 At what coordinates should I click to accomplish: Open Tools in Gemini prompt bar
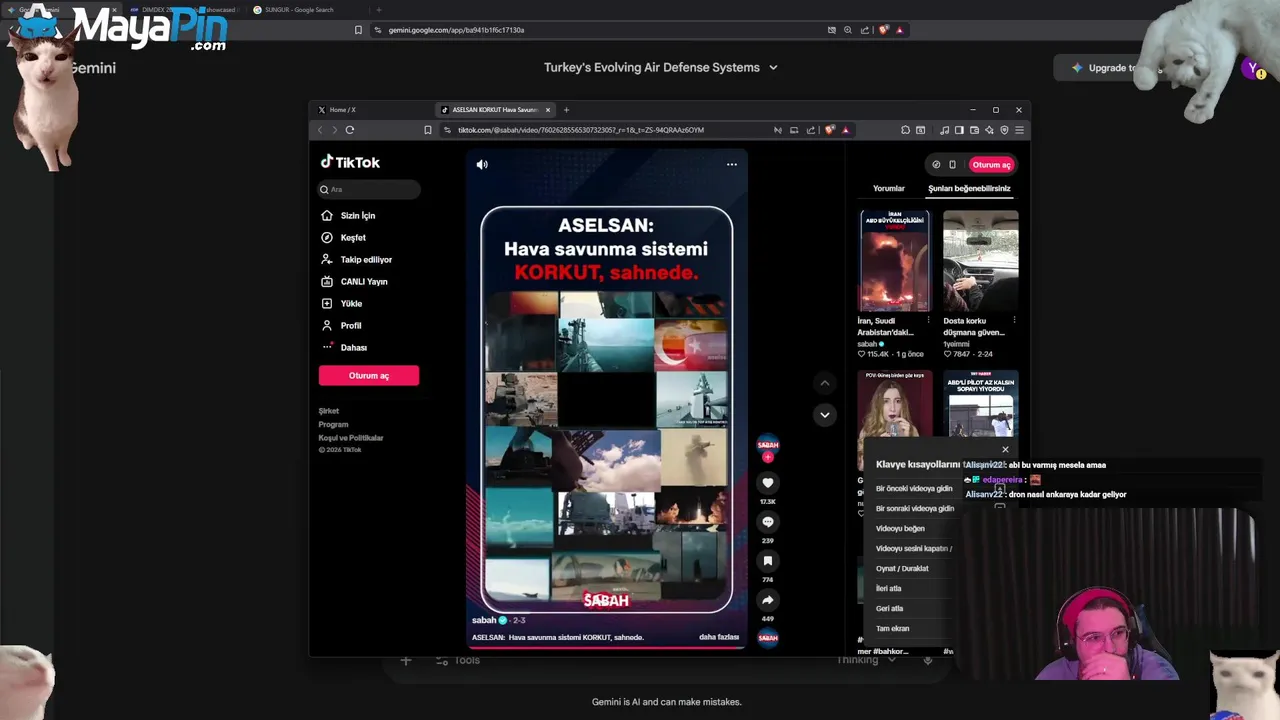(x=458, y=660)
